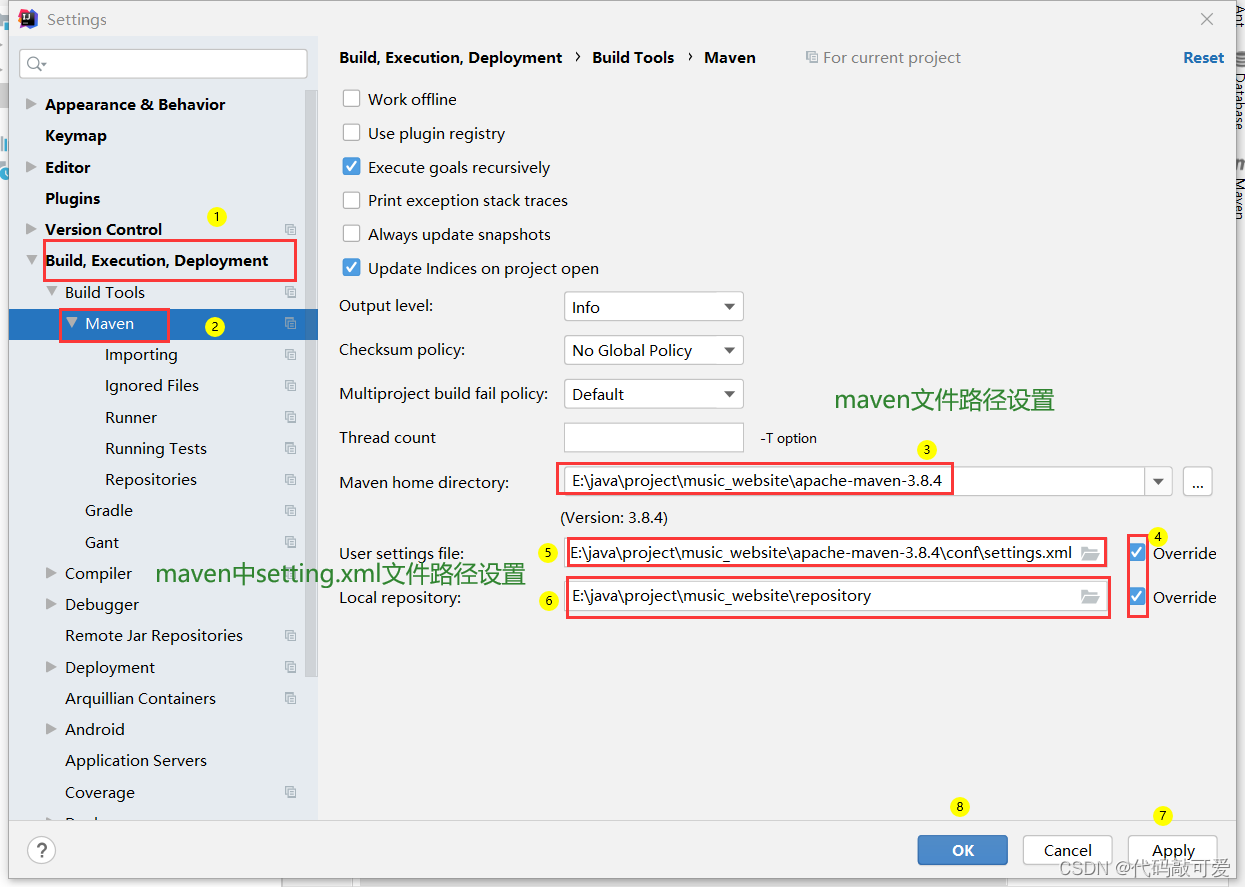Toggle Override for Local repository

coord(1137,597)
